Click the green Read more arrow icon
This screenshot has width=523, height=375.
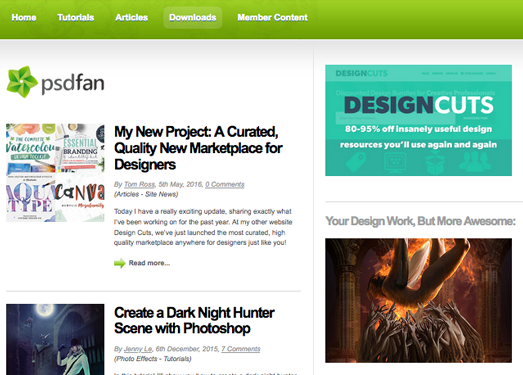click(x=119, y=263)
